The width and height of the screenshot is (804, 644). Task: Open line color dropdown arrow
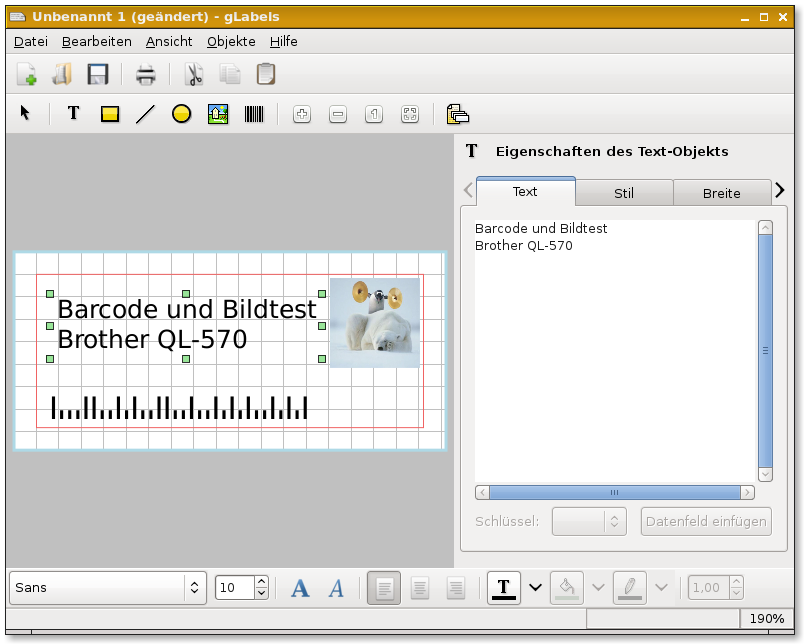click(661, 588)
